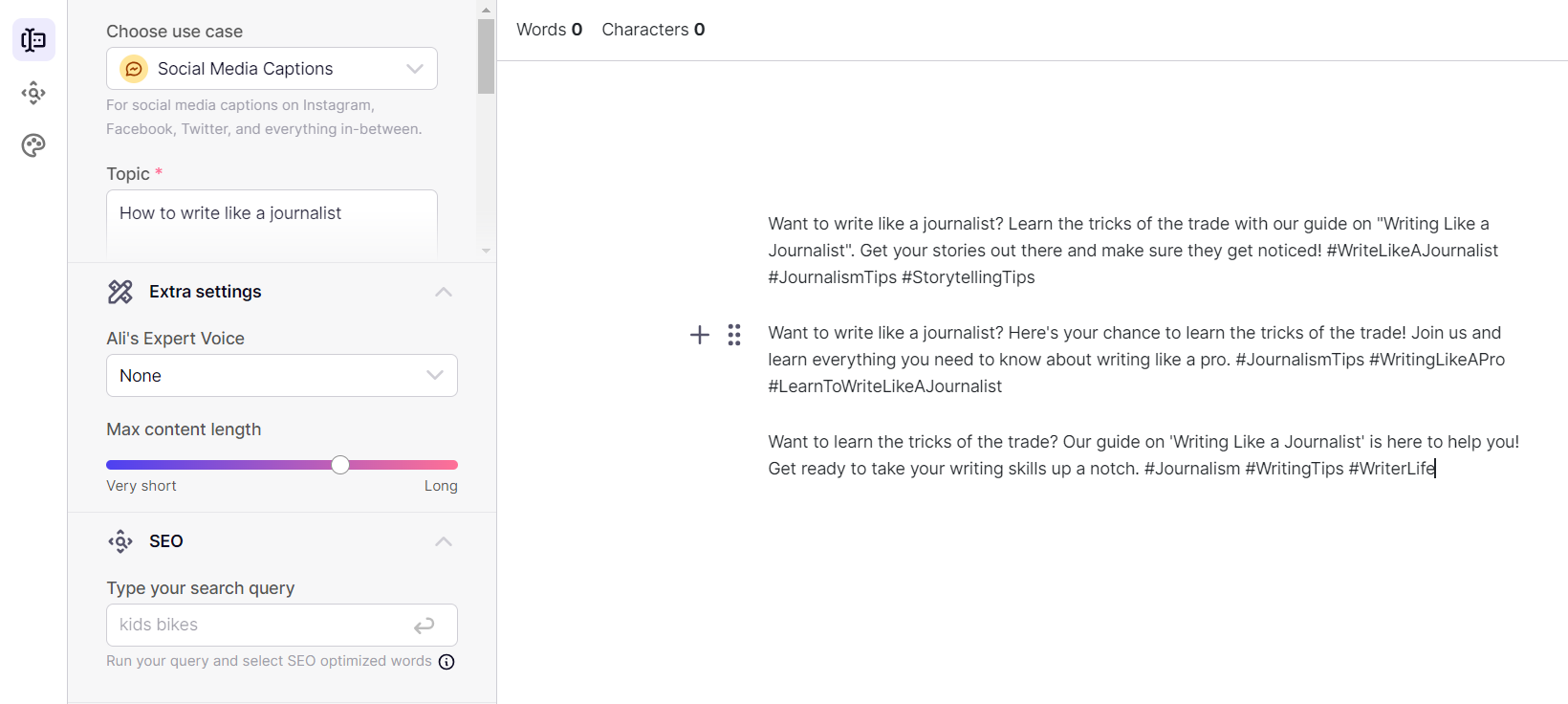
Task: Click the Very short label under slider
Action: (x=142, y=486)
